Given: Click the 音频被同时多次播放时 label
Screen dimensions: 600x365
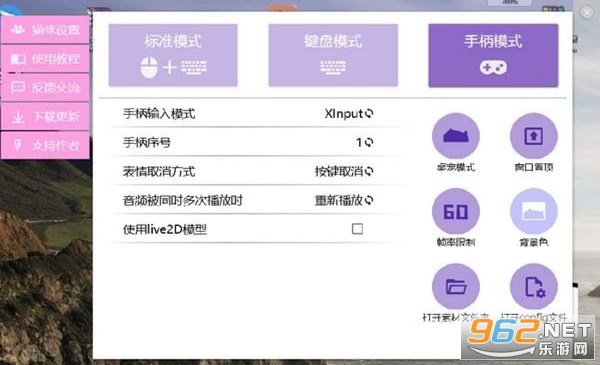Looking at the screenshot, I should (x=183, y=200).
